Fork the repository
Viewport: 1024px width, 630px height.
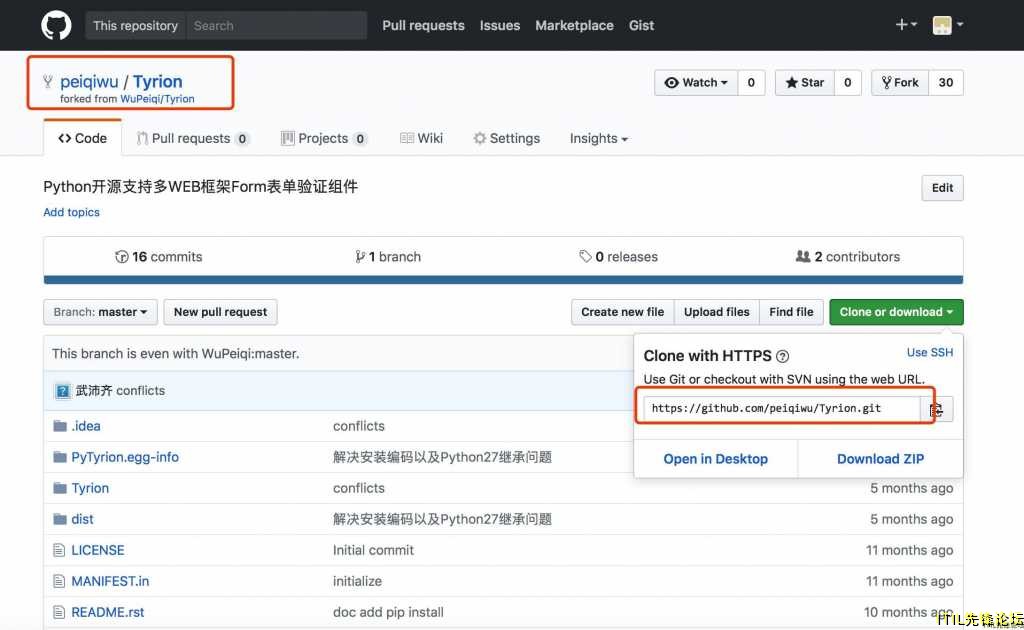click(x=900, y=83)
